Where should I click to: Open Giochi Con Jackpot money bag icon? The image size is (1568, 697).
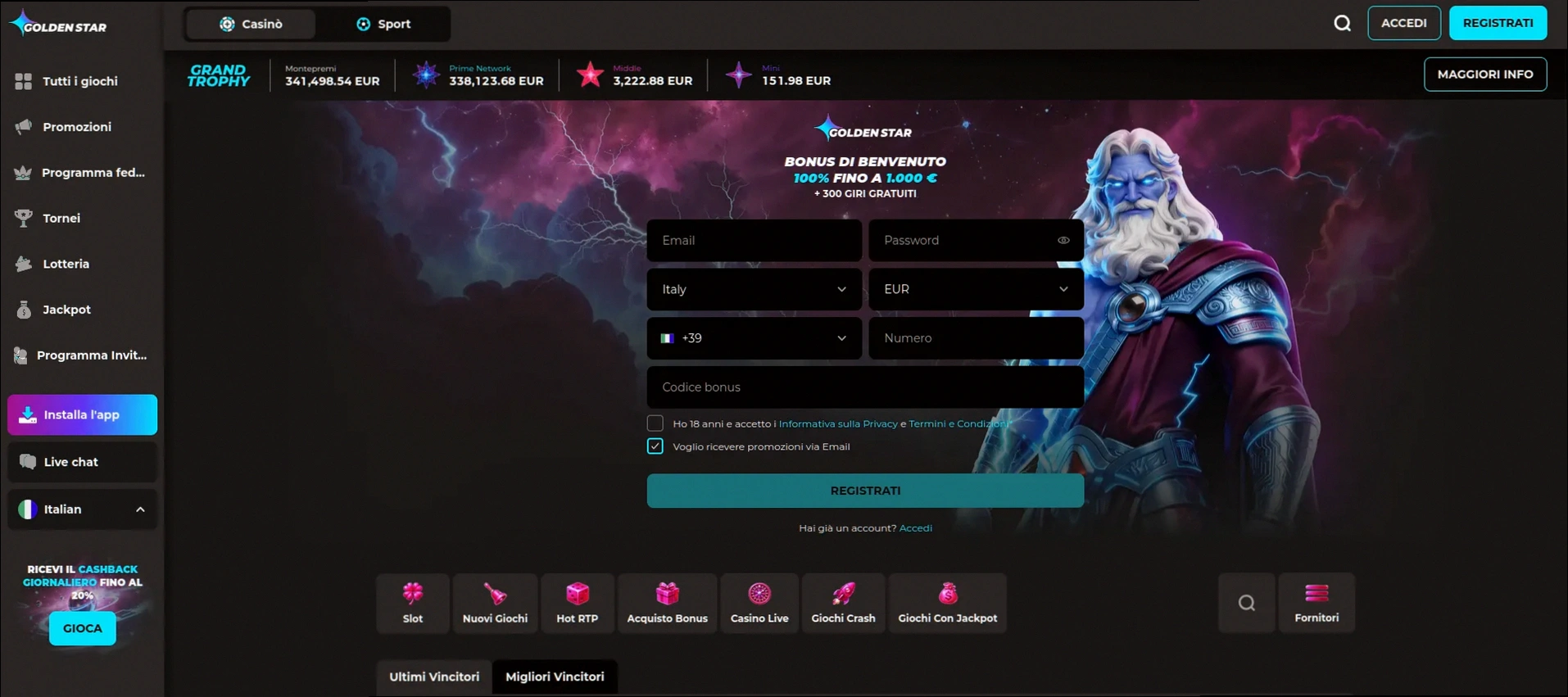point(947,594)
